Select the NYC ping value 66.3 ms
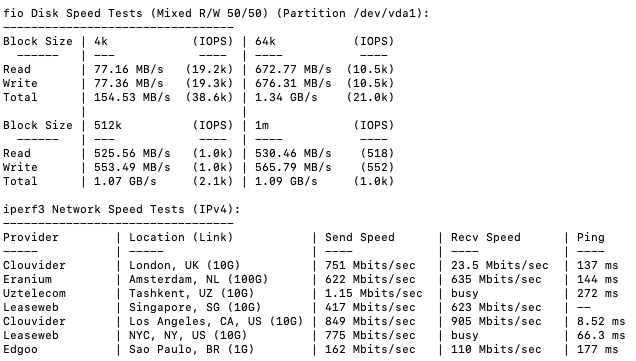This screenshot has height=361, width=636. pyautogui.click(x=601, y=335)
